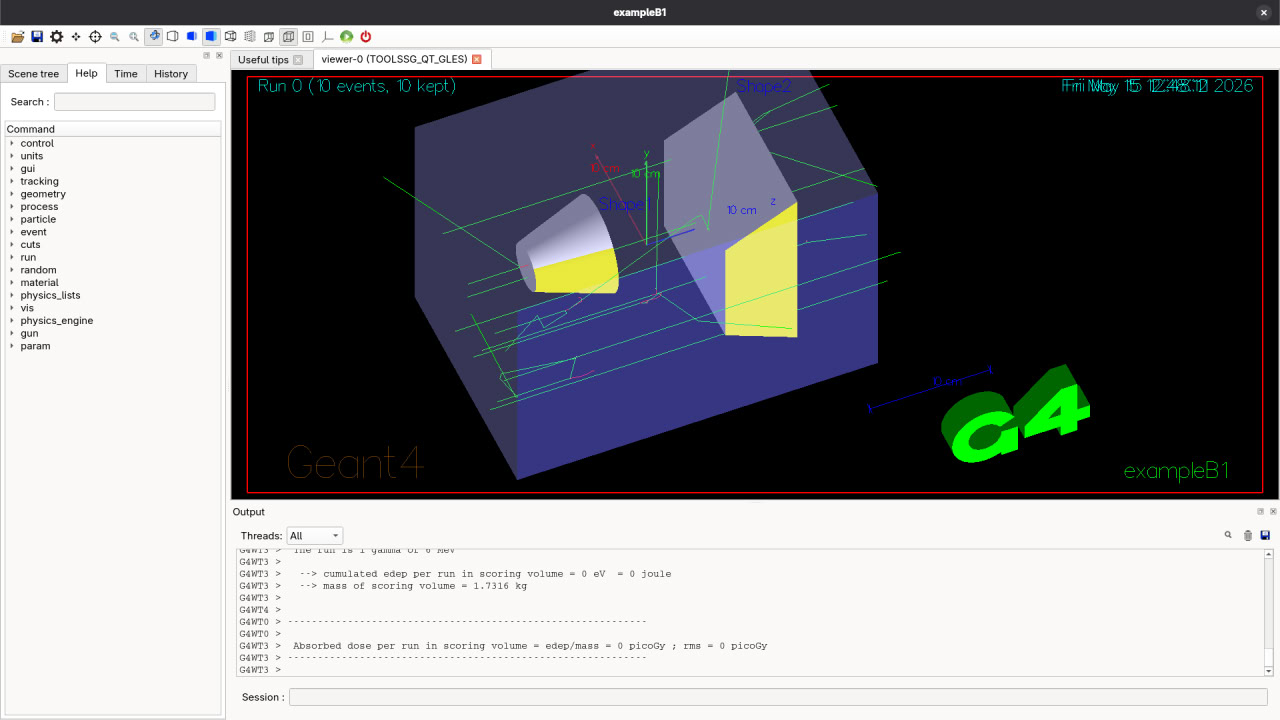Switch to the Scene tree tab
Image resolution: width=1280 pixels, height=720 pixels.
(x=34, y=74)
